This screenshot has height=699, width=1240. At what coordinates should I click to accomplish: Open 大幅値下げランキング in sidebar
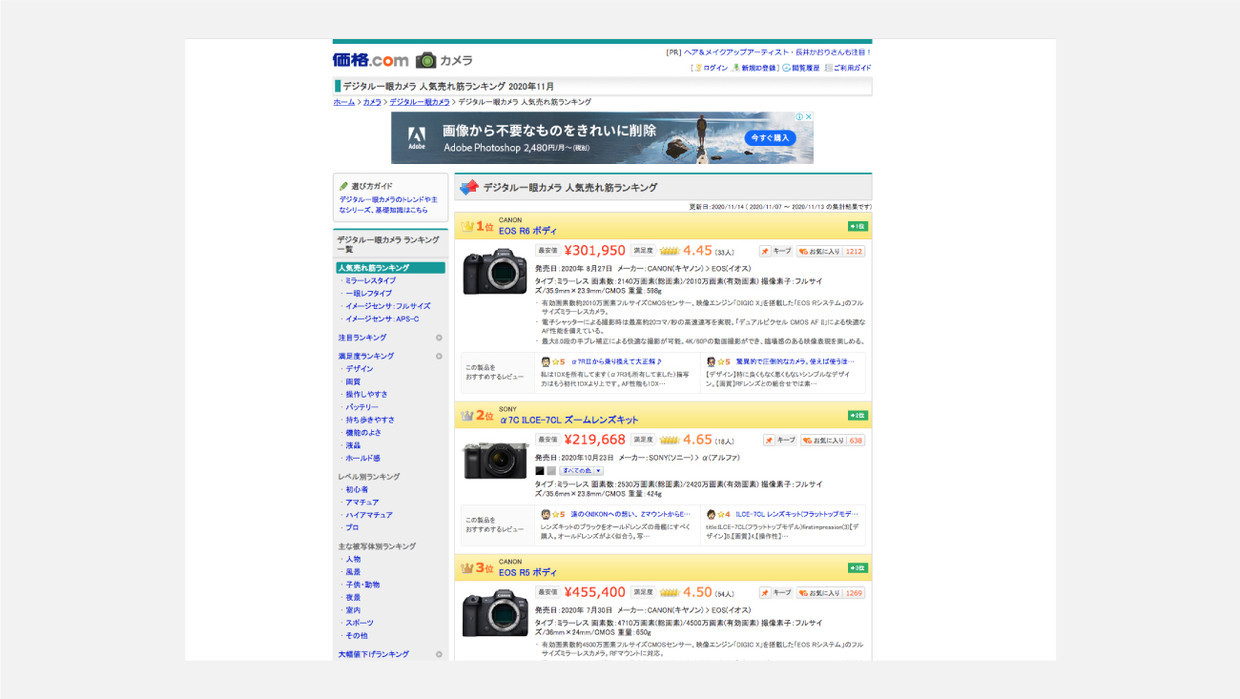click(373, 654)
